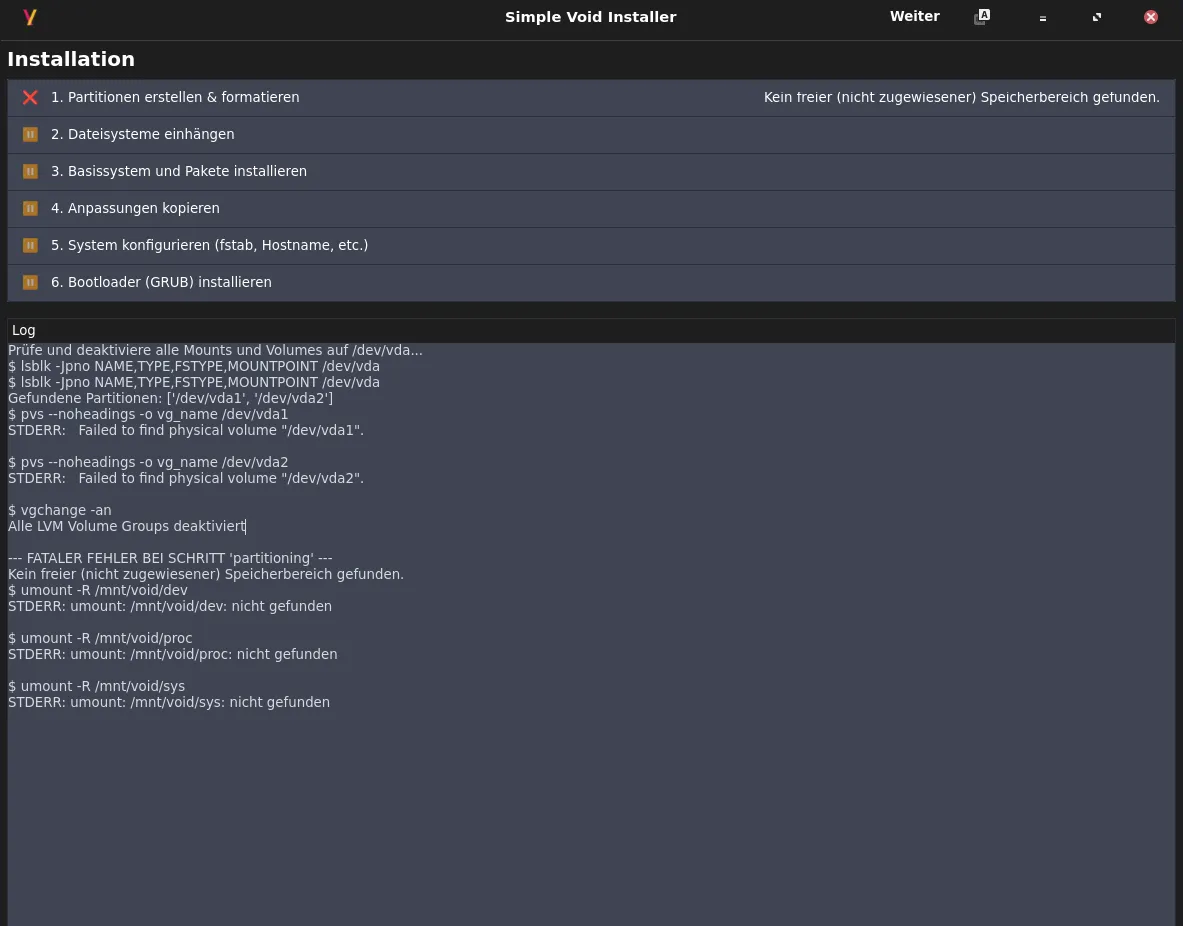1183x926 pixels.
Task: Click pause icon next to Basissystem und Pakete
Action: 30,171
